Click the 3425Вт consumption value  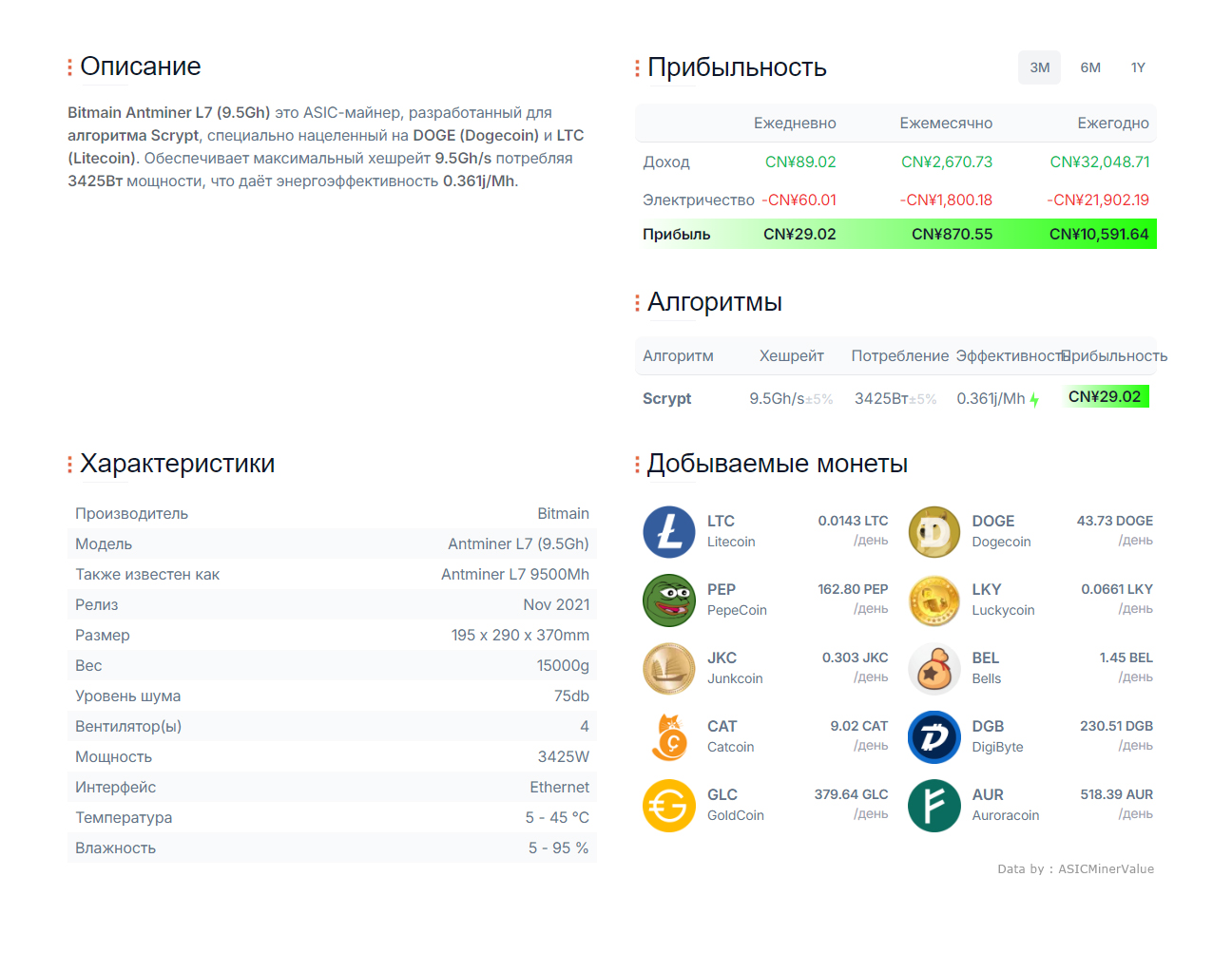point(881,398)
